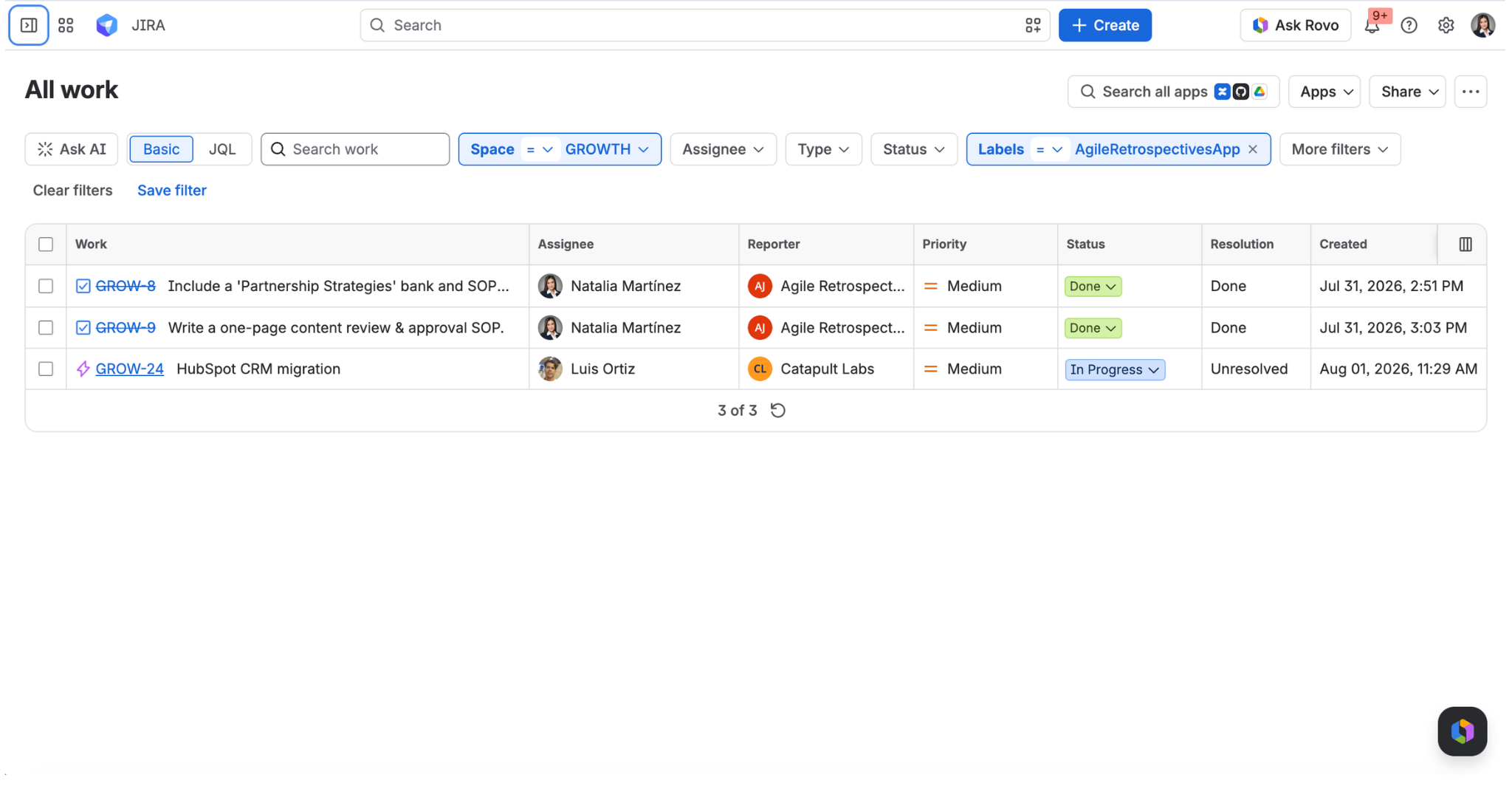Click 'Unresolved' in the GROW-24 row

click(1248, 369)
